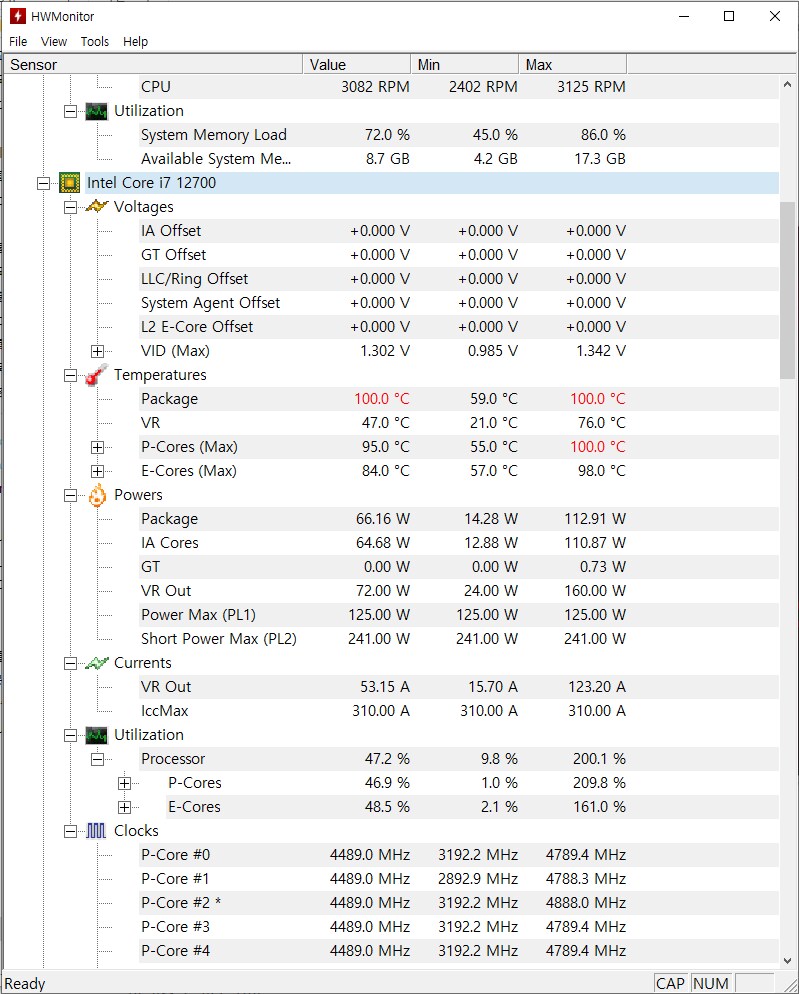
Task: Click the HWMonitor lightning bolt title icon
Action: click(18, 16)
